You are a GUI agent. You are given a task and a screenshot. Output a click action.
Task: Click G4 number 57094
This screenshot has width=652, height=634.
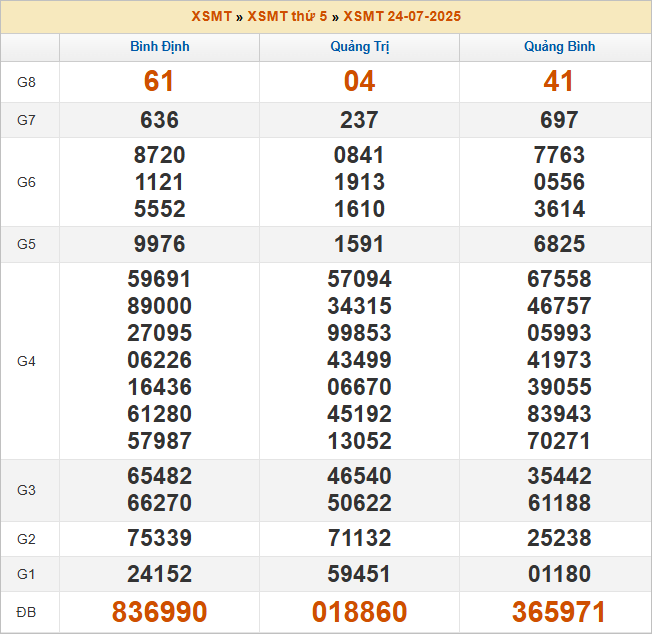359,279
